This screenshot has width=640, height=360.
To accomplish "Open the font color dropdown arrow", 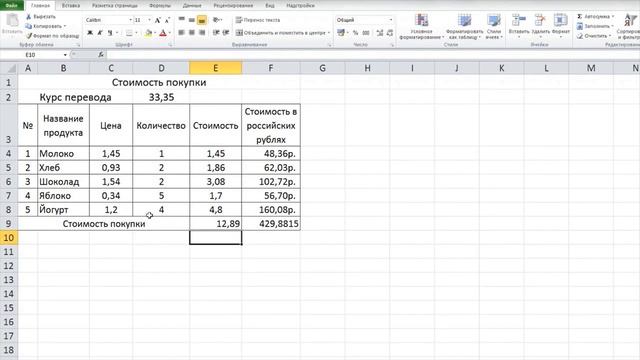I will click(x=170, y=33).
